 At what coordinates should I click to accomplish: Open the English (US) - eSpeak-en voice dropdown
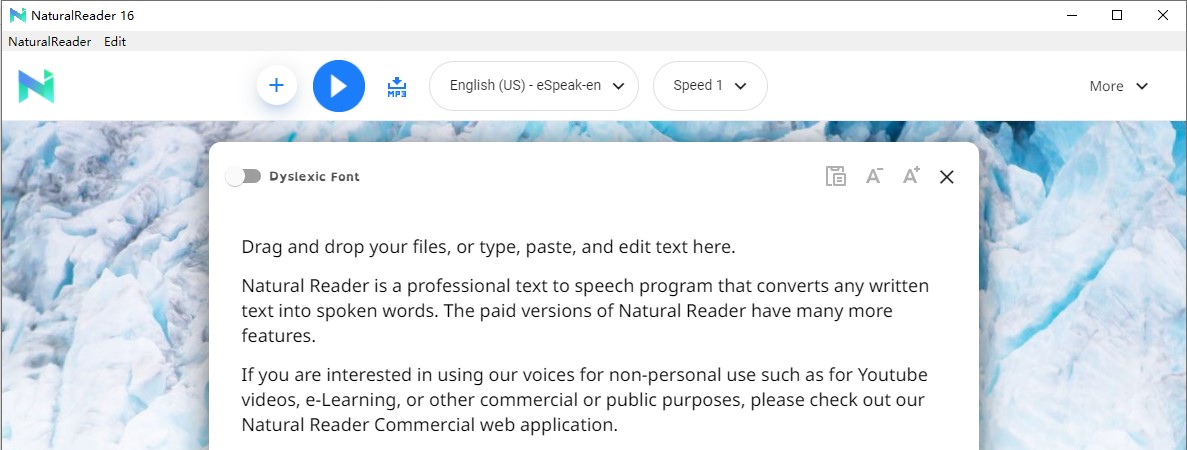tap(534, 86)
